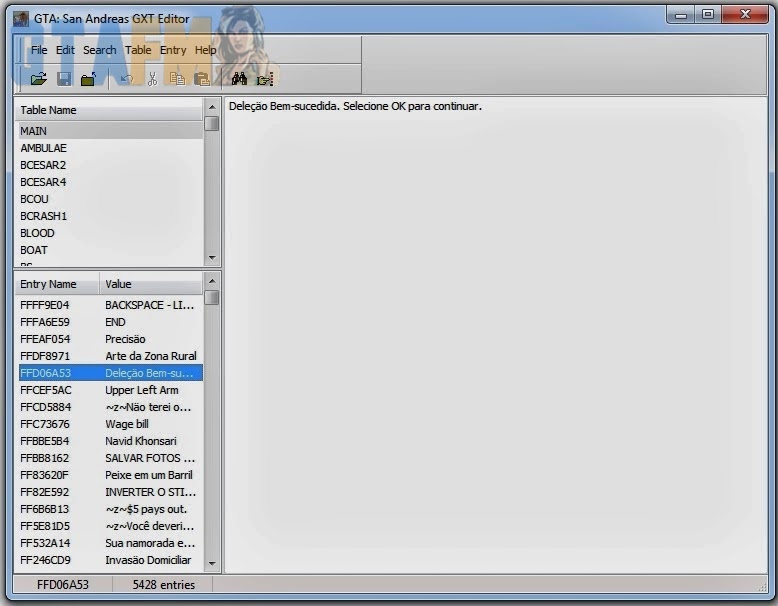Viewport: 778px width, 606px height.
Task: Minimize the GXT Editor window
Action: click(681, 15)
